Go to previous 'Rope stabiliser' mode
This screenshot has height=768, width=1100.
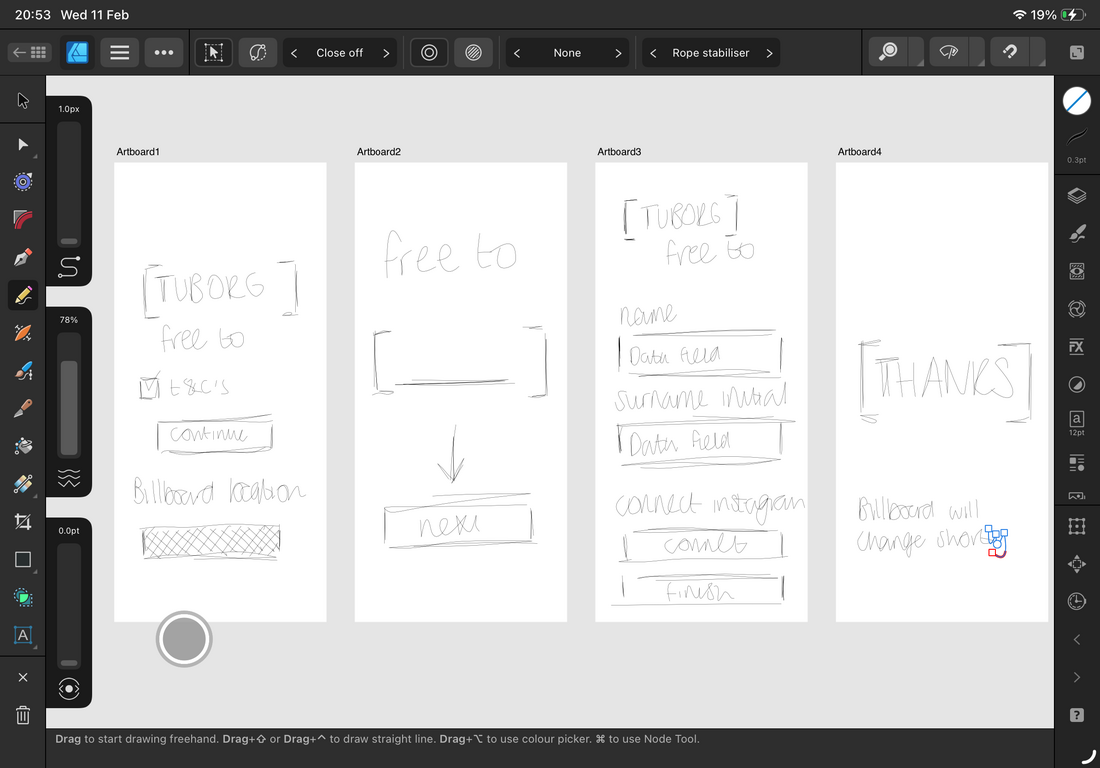click(653, 53)
